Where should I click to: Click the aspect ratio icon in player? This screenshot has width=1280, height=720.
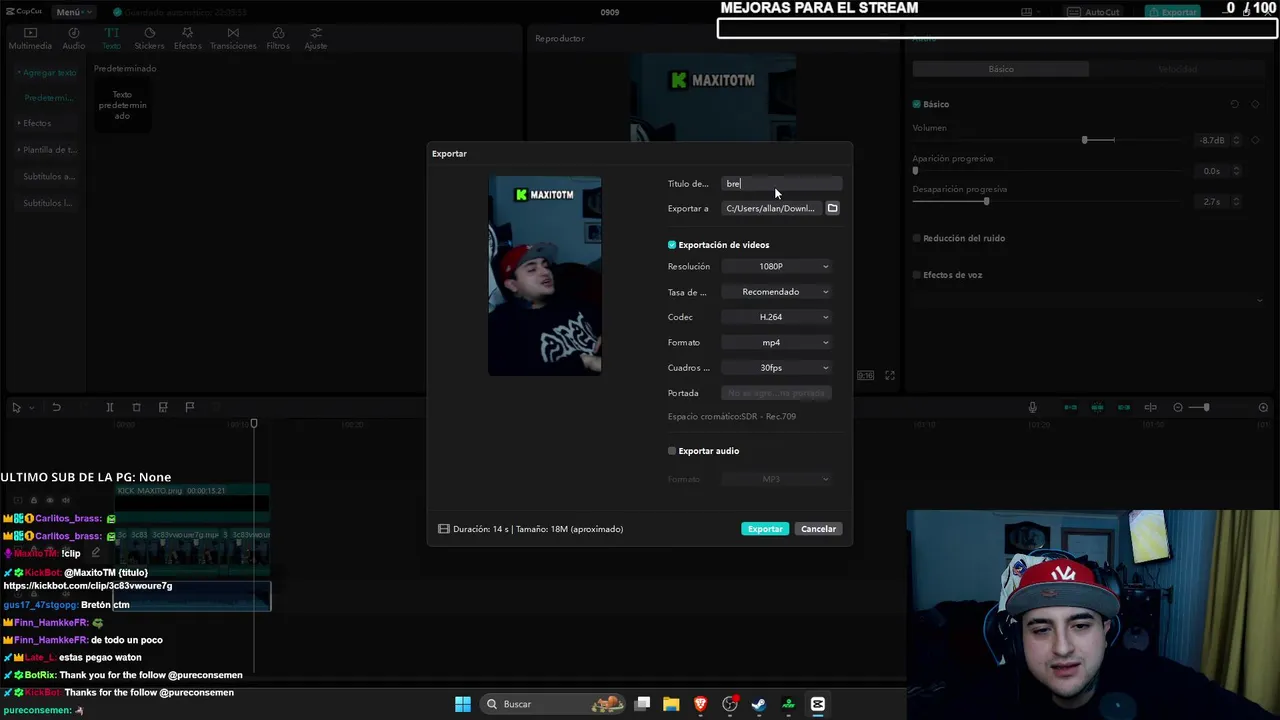[865, 375]
